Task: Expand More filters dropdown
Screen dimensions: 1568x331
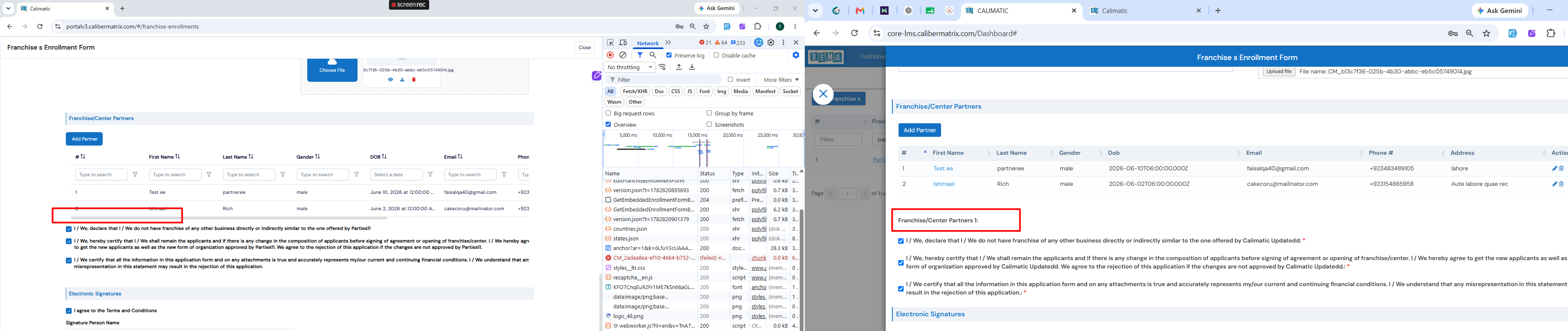Action: coord(781,80)
